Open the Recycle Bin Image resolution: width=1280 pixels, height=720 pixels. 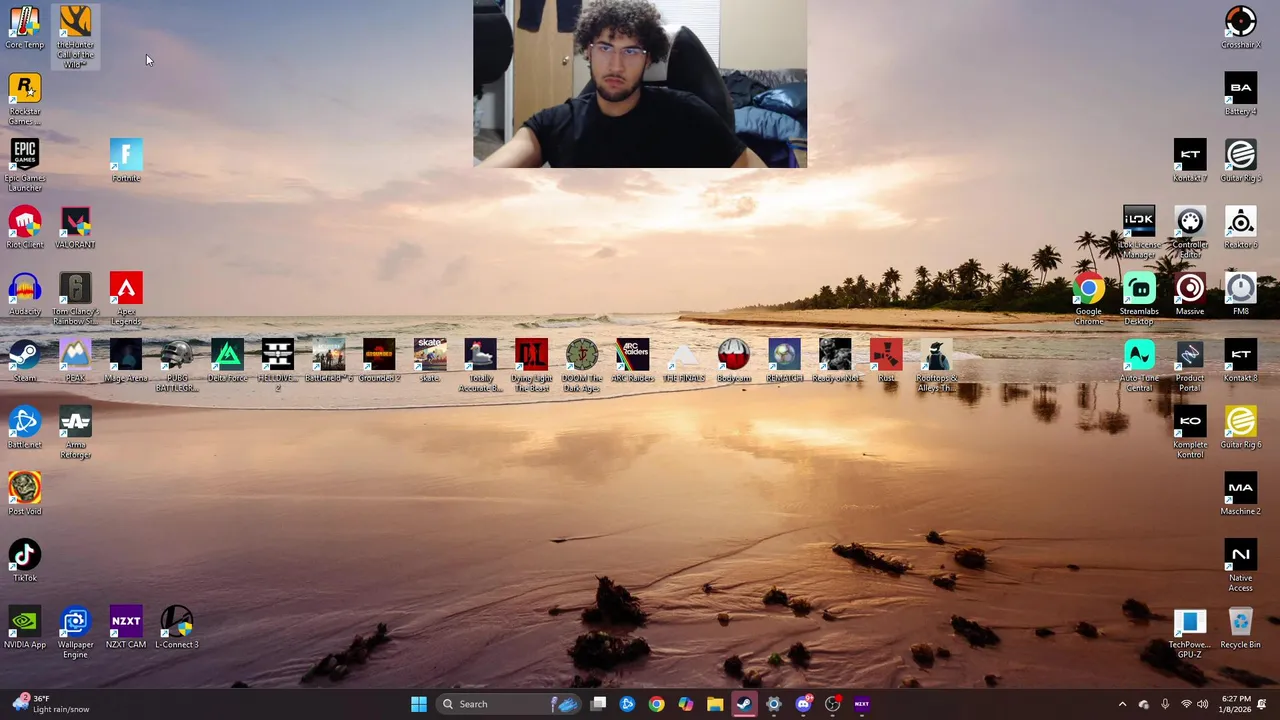[x=1240, y=628]
